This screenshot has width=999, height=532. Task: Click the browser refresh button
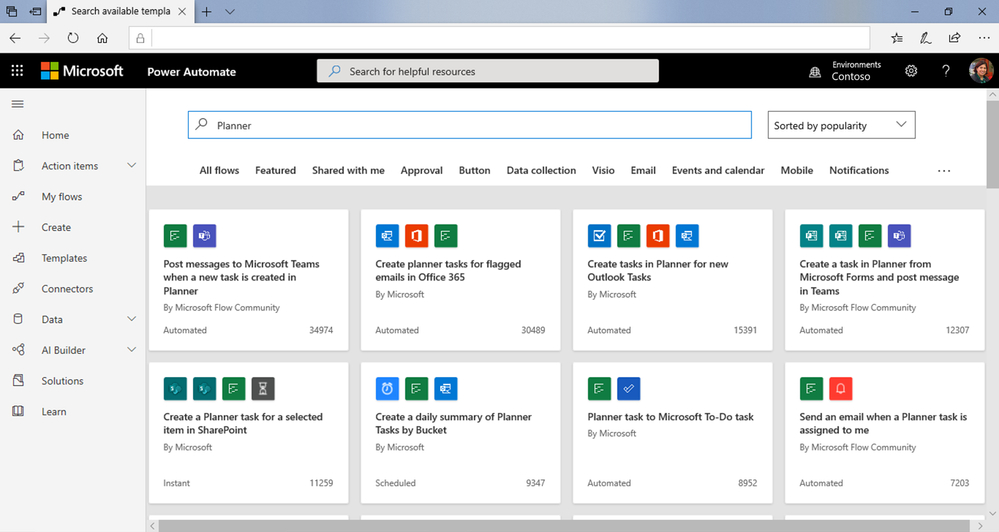(73, 38)
